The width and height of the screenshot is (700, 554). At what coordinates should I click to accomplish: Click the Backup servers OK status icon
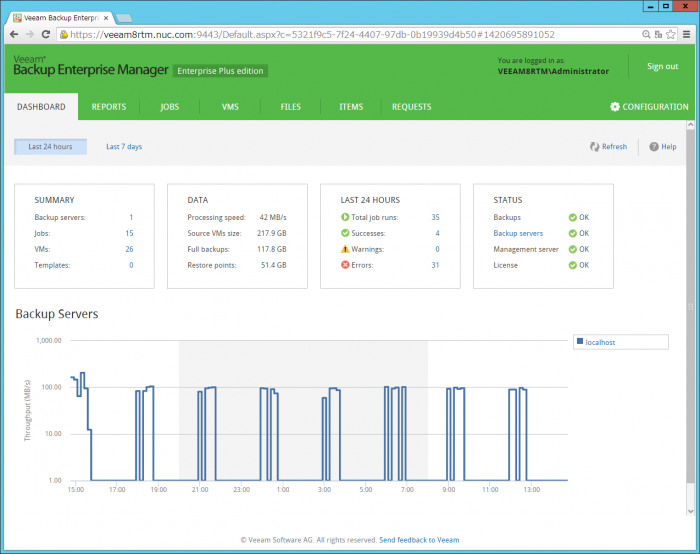click(x=572, y=233)
